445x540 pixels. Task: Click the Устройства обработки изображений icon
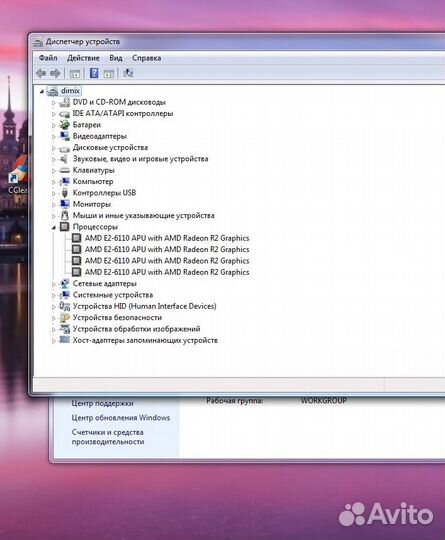[x=64, y=329]
